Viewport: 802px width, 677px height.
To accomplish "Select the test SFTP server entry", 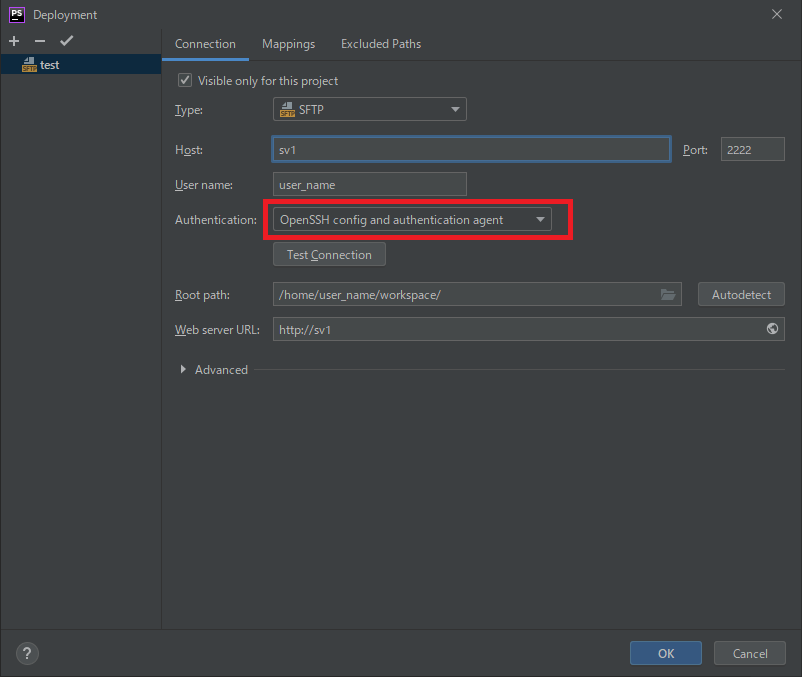I will point(81,64).
